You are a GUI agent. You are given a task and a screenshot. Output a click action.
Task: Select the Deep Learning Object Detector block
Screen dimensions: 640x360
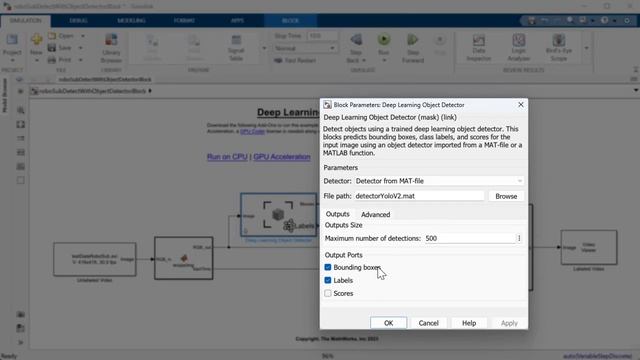(x=278, y=215)
